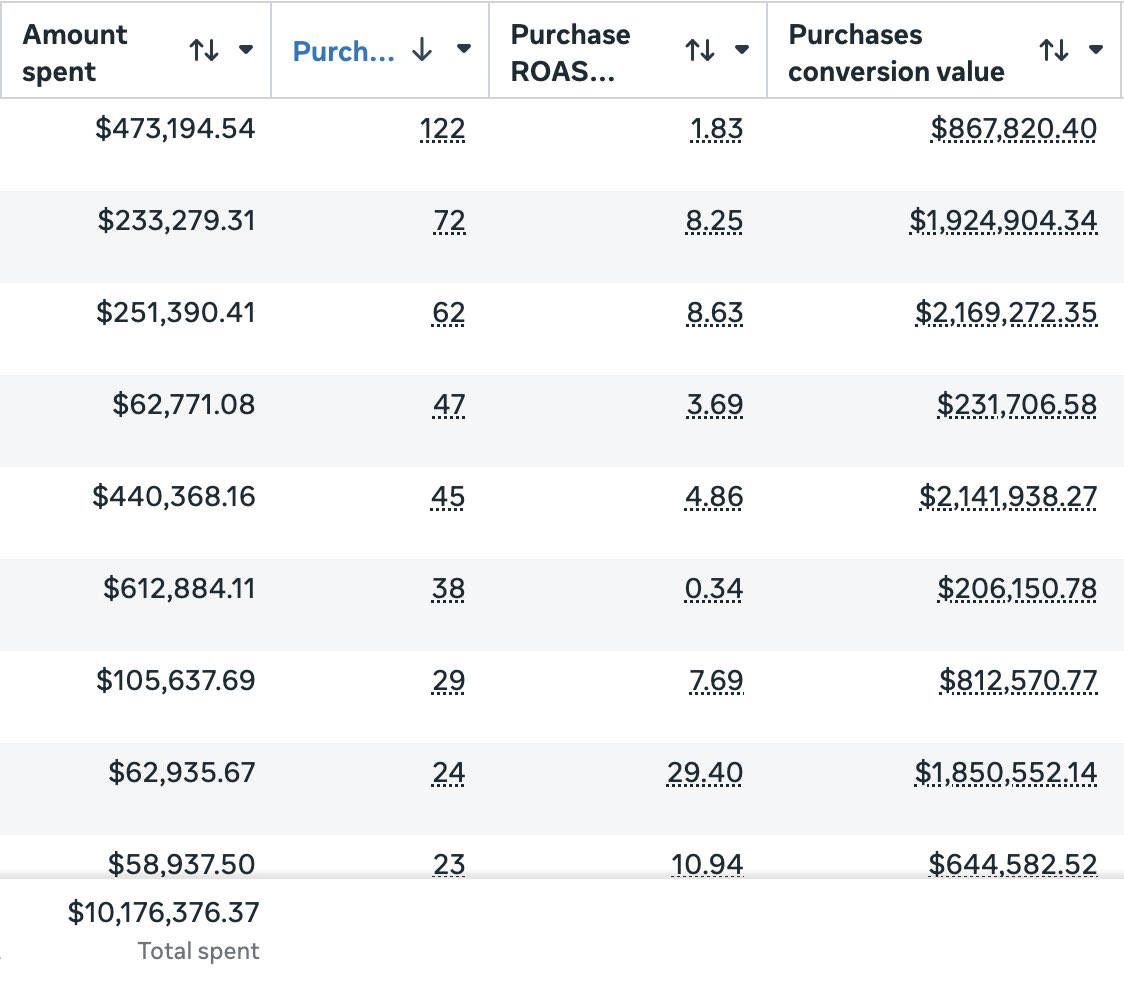Click the $231,706.58 conversion value
This screenshot has height=986, width=1124.
coord(1017,404)
